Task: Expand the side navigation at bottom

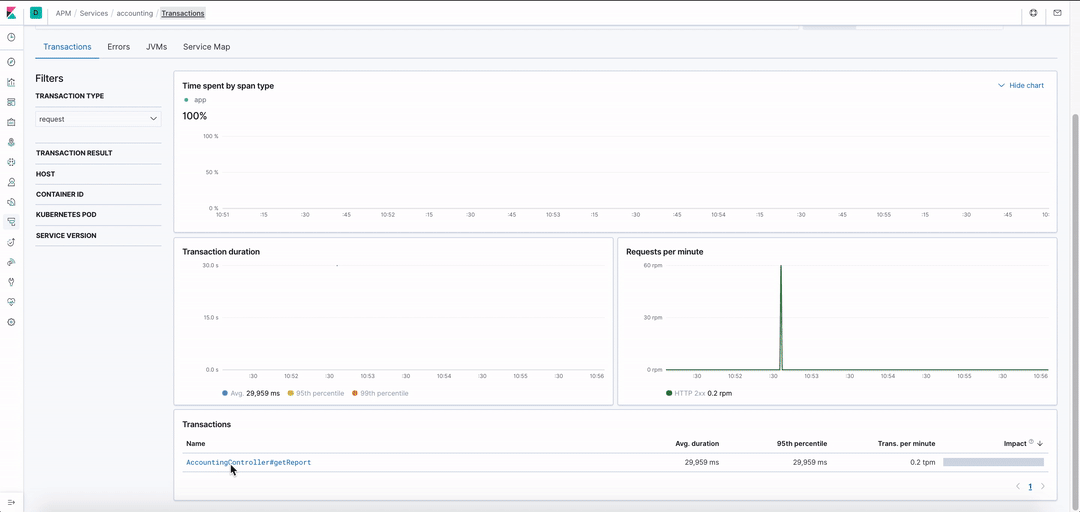Action: tap(11, 502)
